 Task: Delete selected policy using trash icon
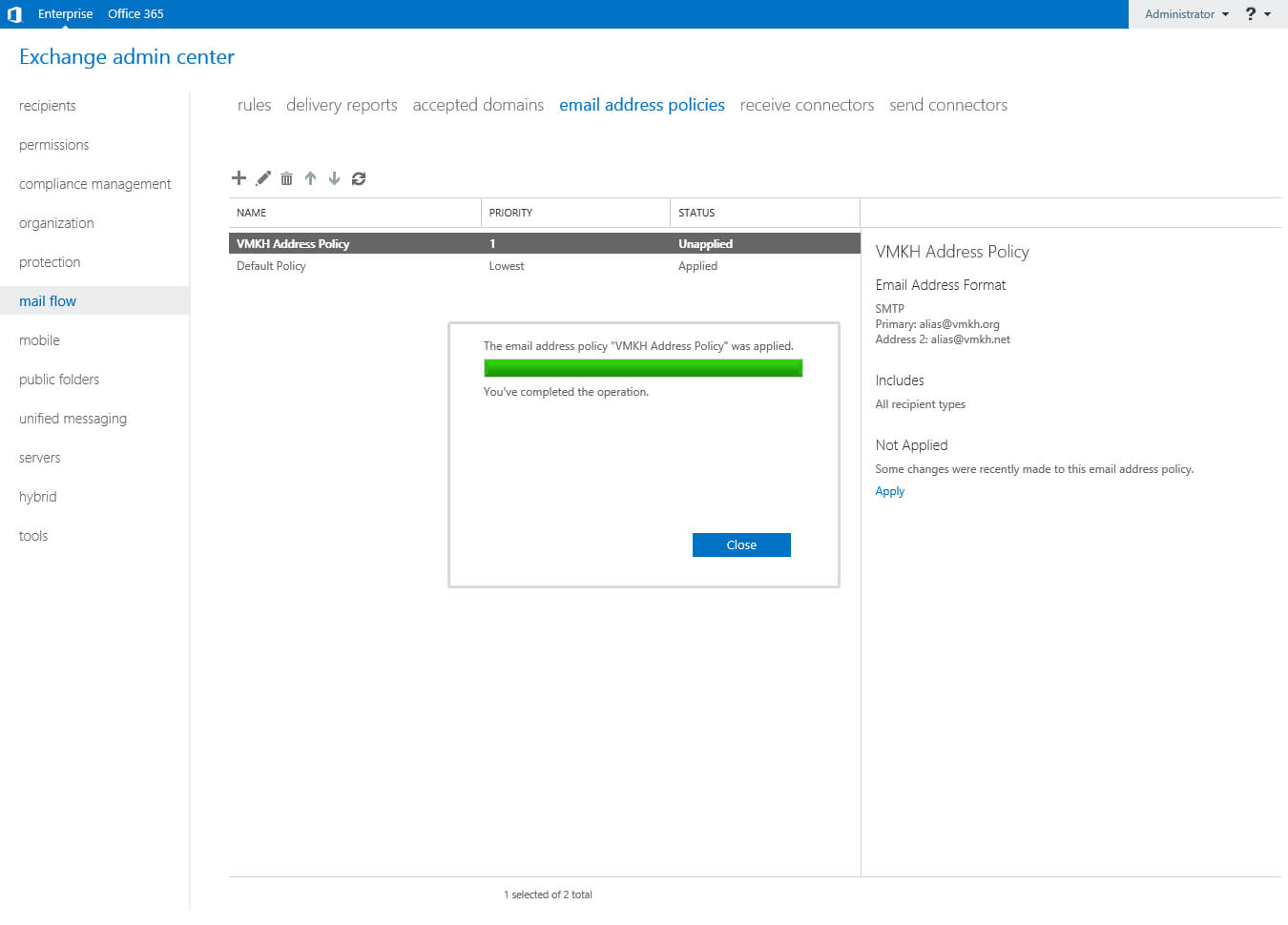point(286,178)
